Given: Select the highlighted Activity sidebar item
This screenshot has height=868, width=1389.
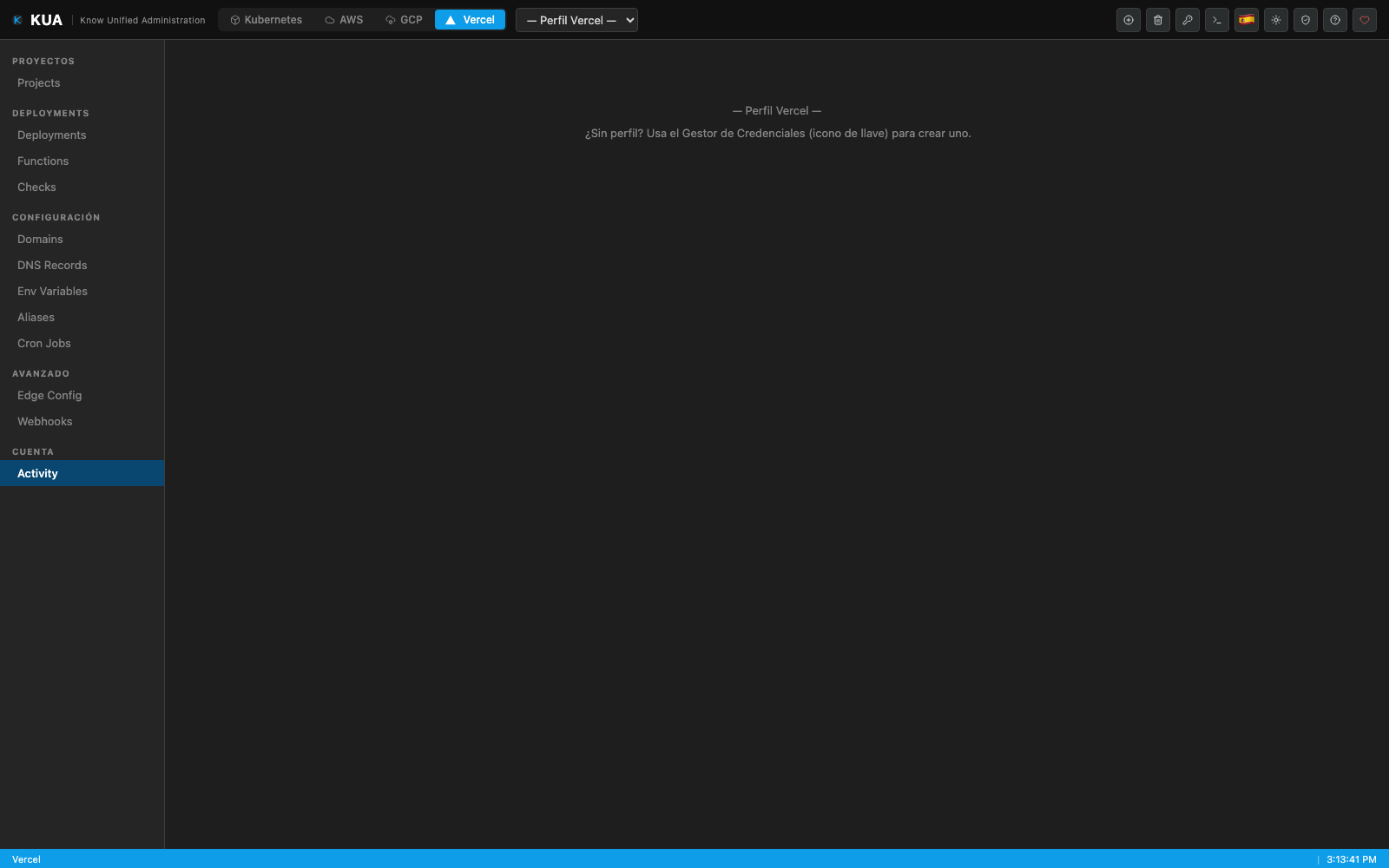Looking at the screenshot, I should (x=82, y=473).
